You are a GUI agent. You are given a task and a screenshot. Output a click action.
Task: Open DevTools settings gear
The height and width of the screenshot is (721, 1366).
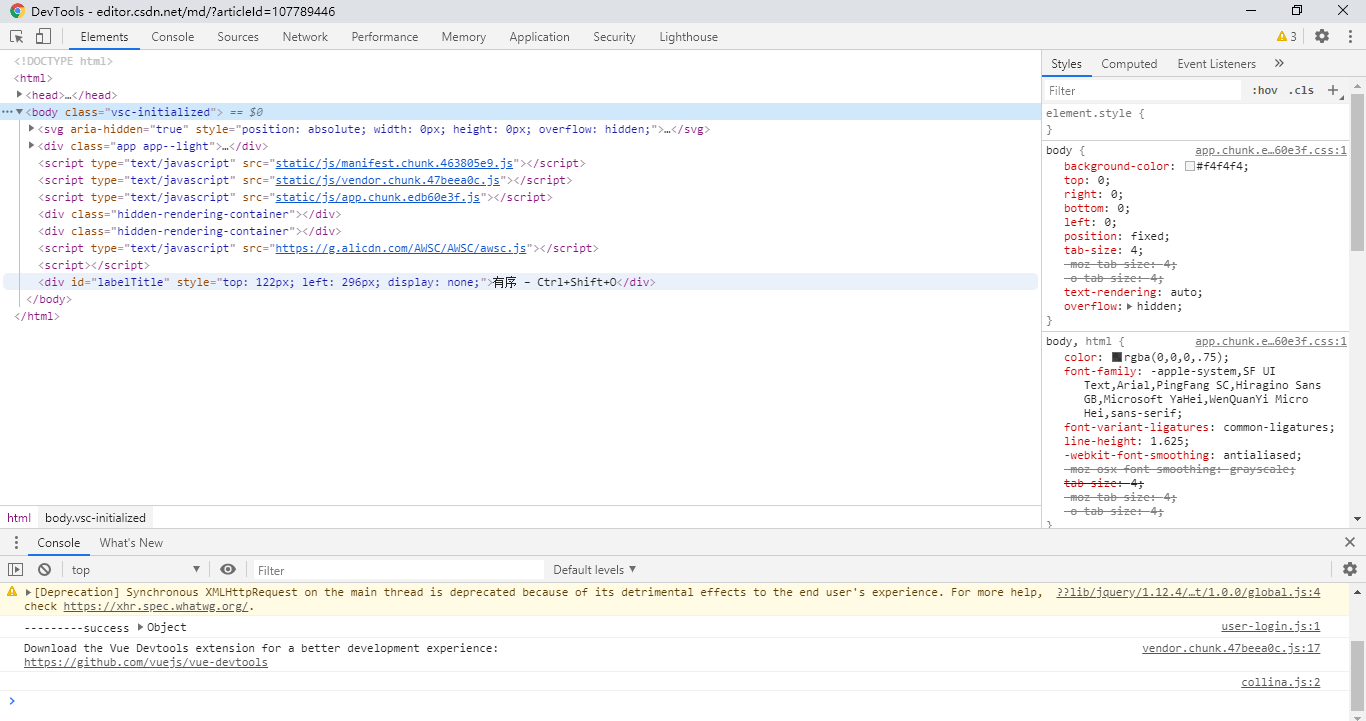pos(1322,36)
